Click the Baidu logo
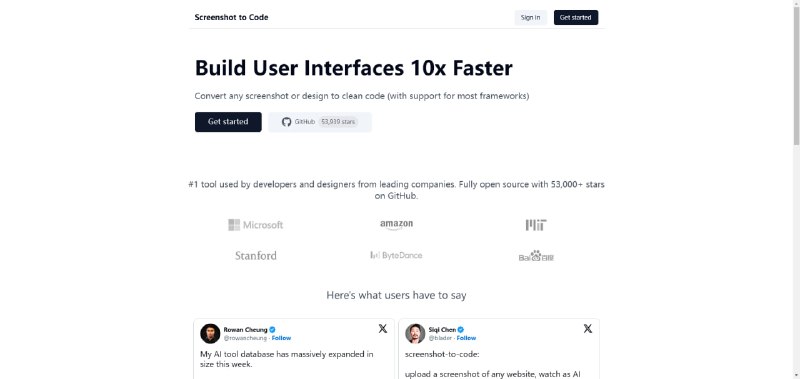Screen dimensions: 800x379 click(536, 256)
